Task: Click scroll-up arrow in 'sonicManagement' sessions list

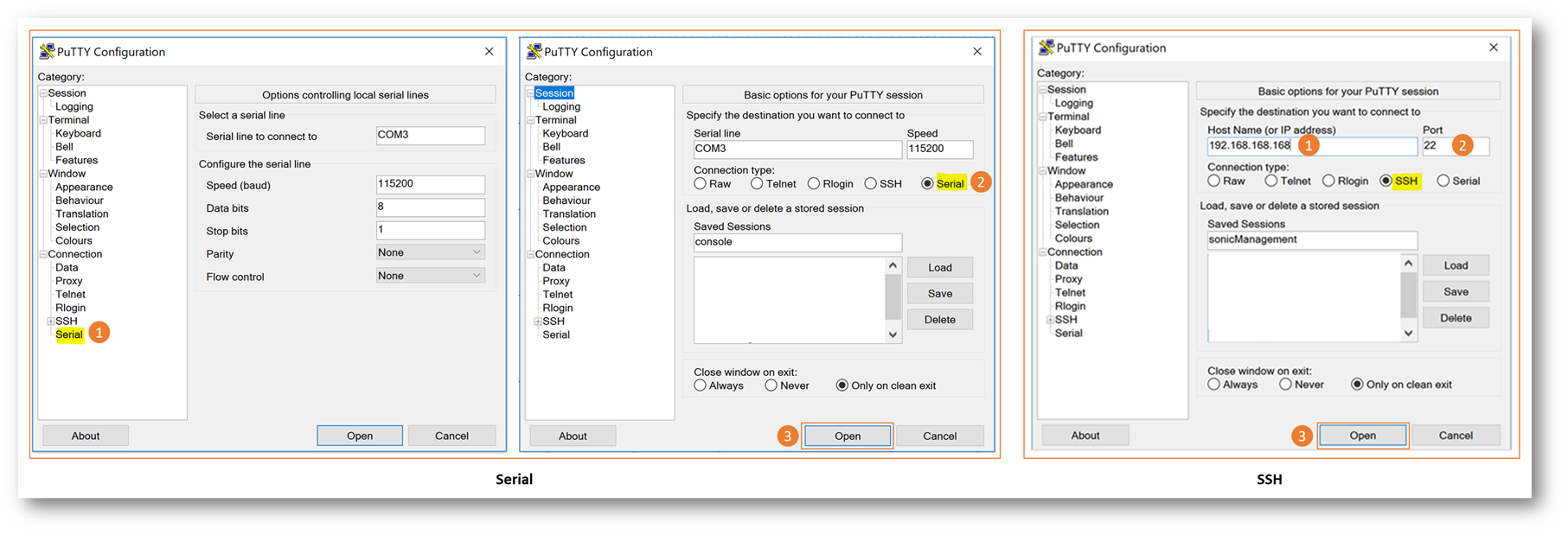Action: coord(1408,263)
